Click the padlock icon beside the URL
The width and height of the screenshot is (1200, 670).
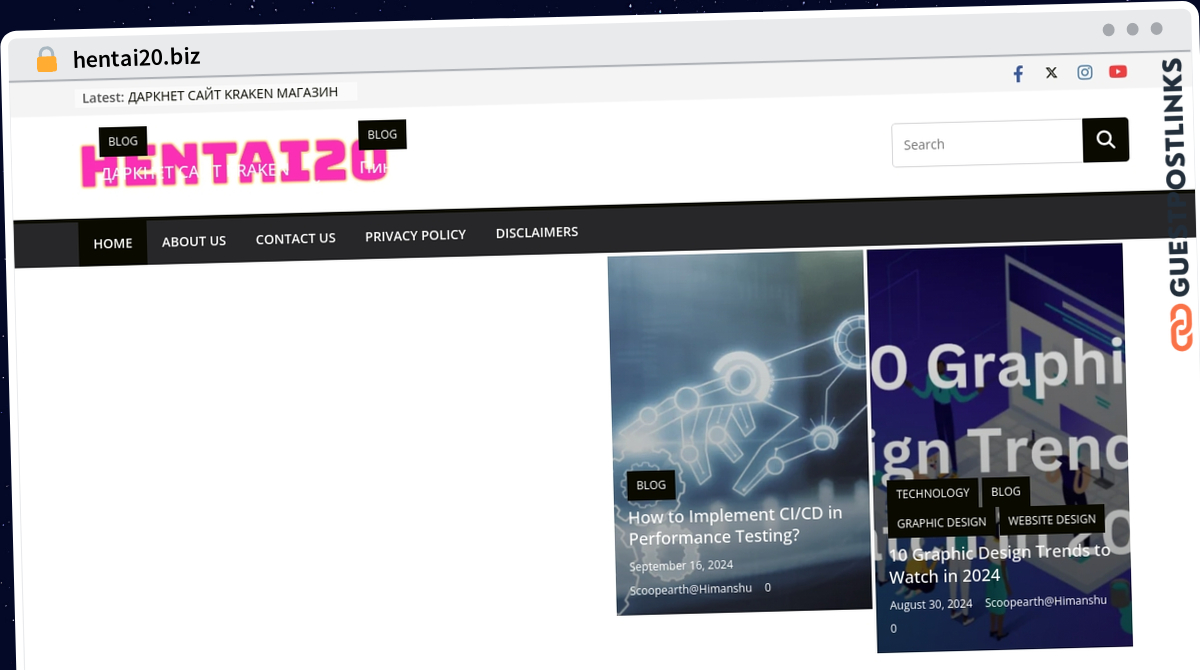46,60
